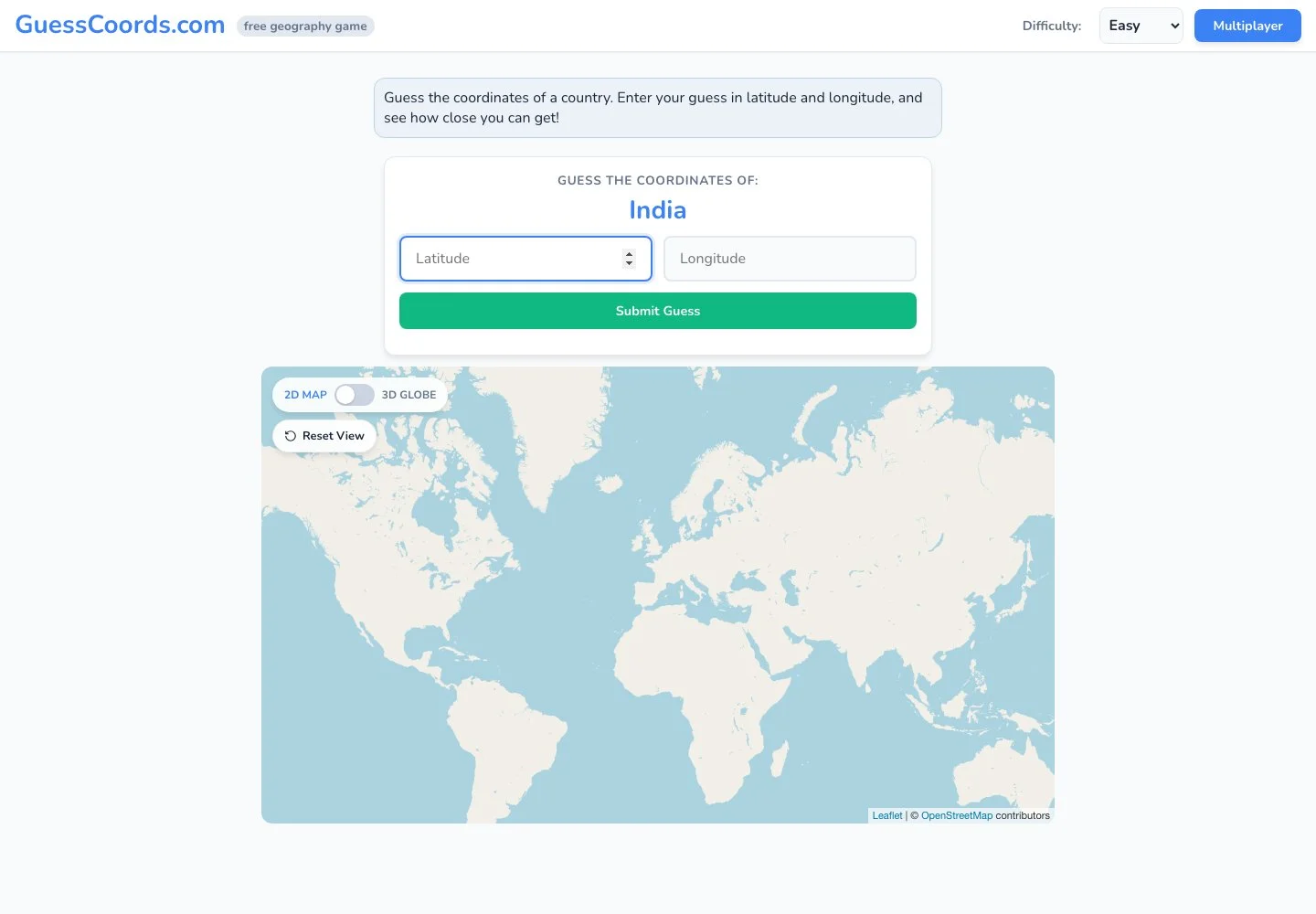The width and height of the screenshot is (1316, 914).
Task: Toggle the 2D map / 3D globe switch
Action: [x=355, y=395]
